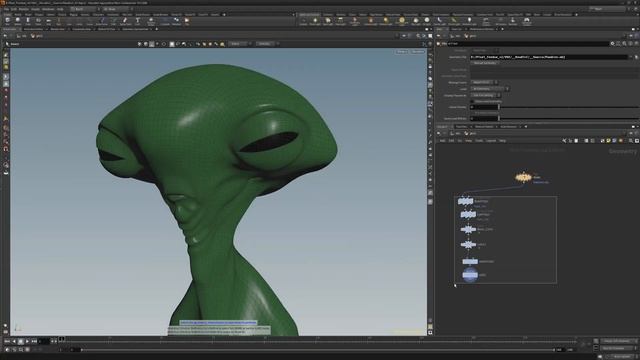Switch to the Modify shelf tab
The height and width of the screenshot is (360, 640).
point(18,15)
